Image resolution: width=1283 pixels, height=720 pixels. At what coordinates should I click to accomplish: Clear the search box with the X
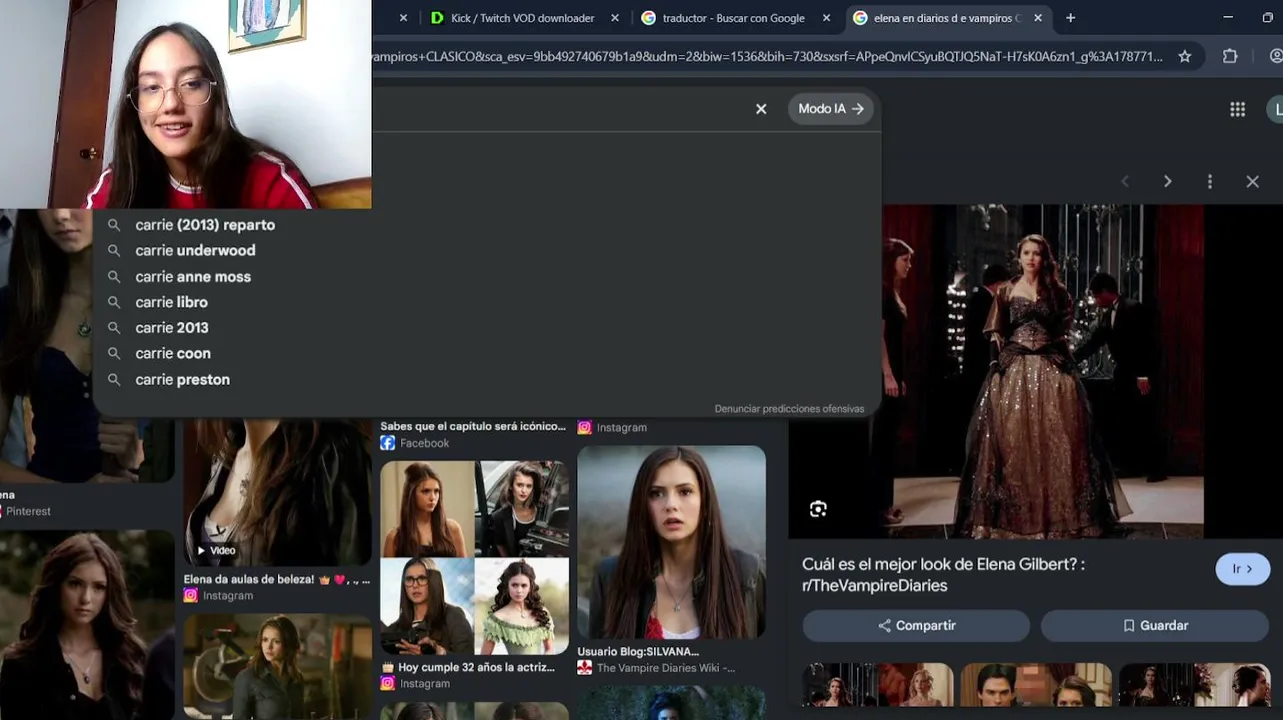pos(761,109)
